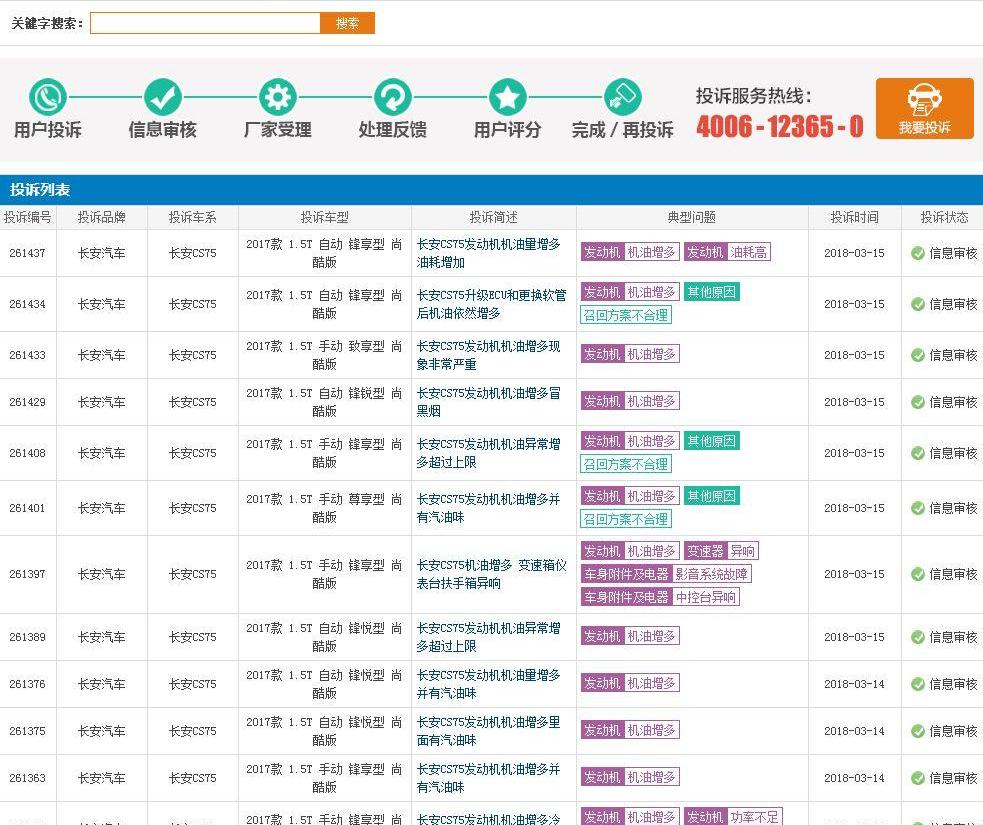Click hotline number 4006-12365-0

coord(780,127)
